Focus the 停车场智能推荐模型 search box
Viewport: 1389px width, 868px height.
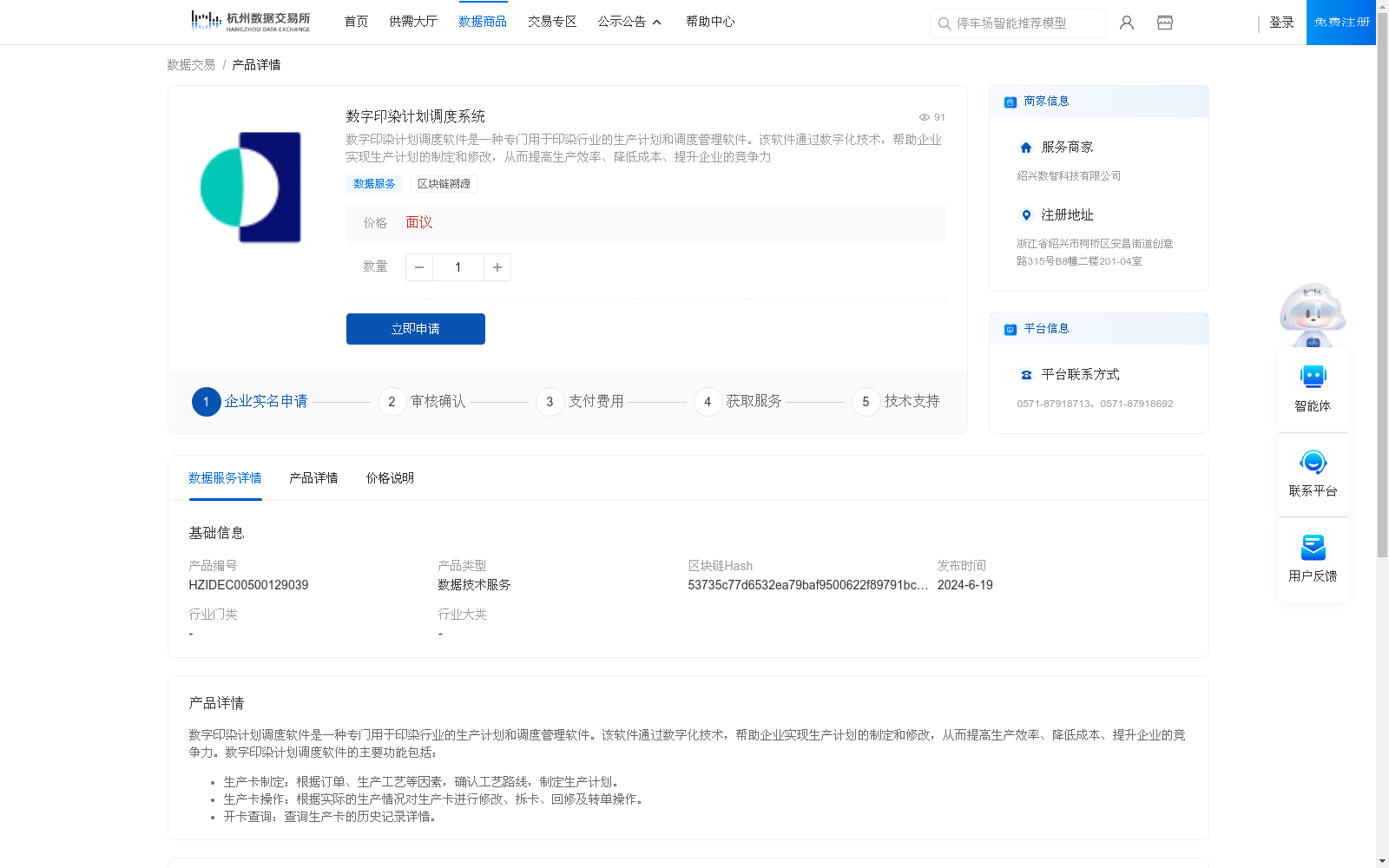tap(1017, 23)
